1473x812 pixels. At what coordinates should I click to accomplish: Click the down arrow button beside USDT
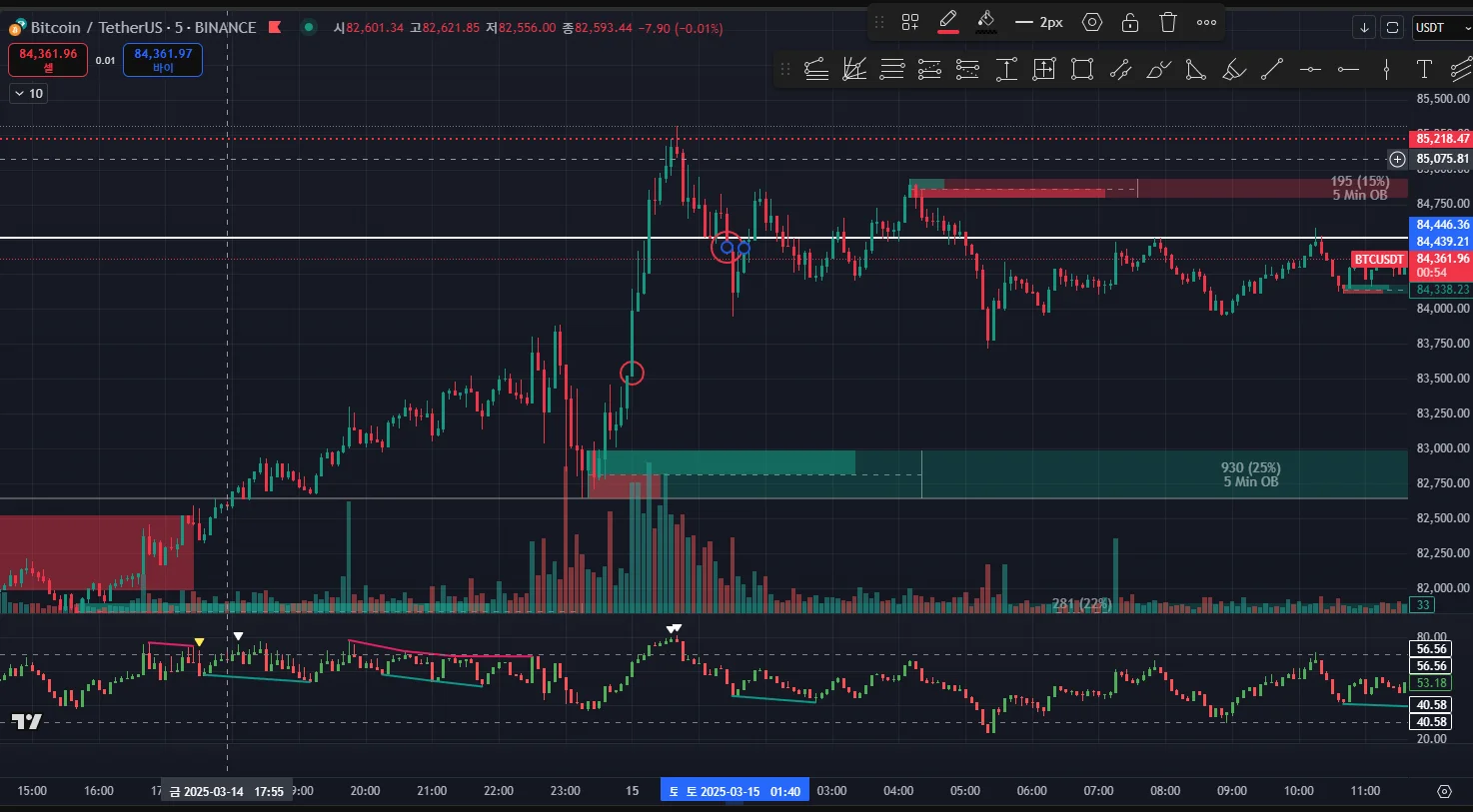tap(1364, 28)
